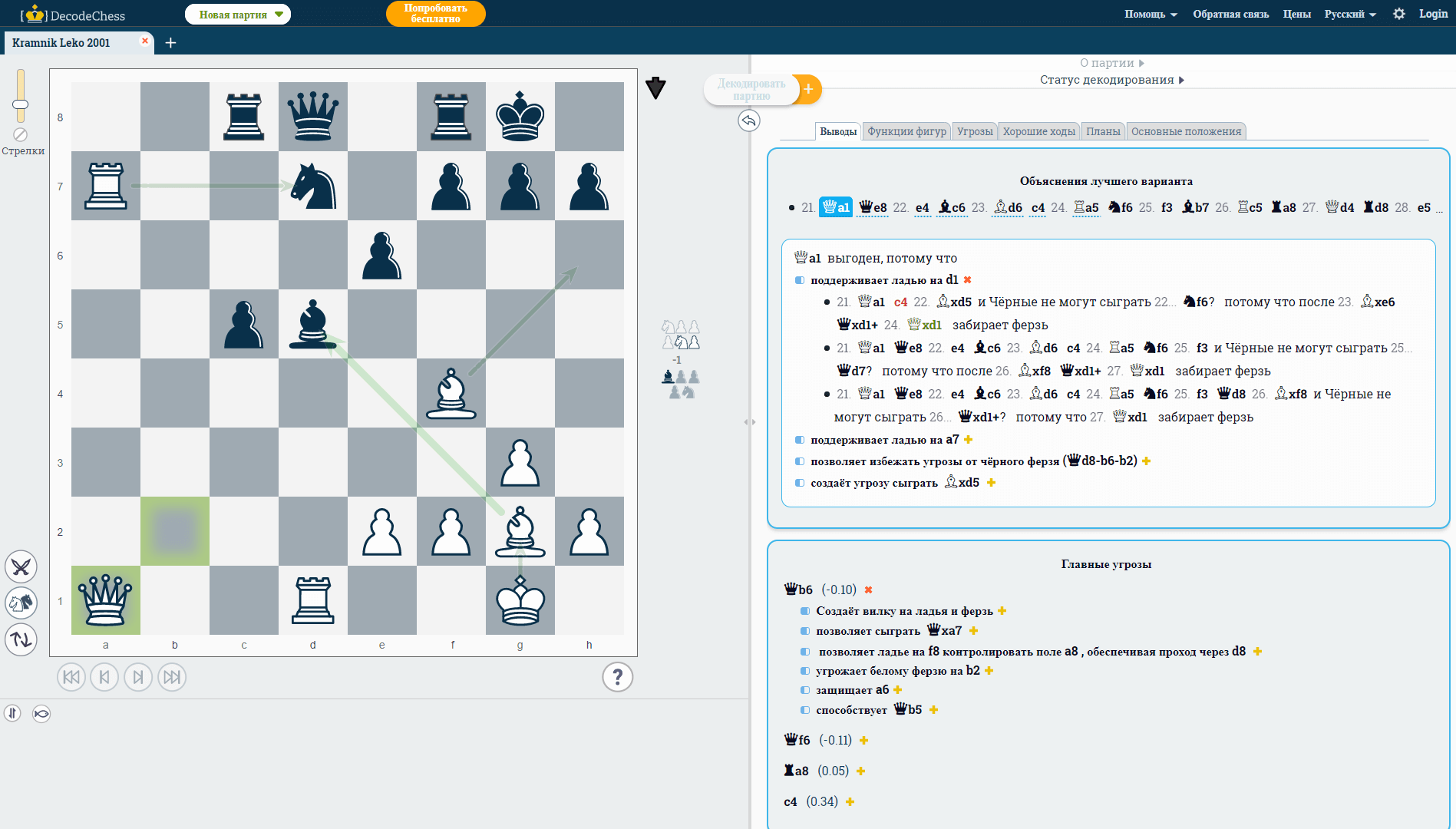1456x829 pixels.
Task: Flip the board with swap arrows icon
Action: (x=21, y=639)
